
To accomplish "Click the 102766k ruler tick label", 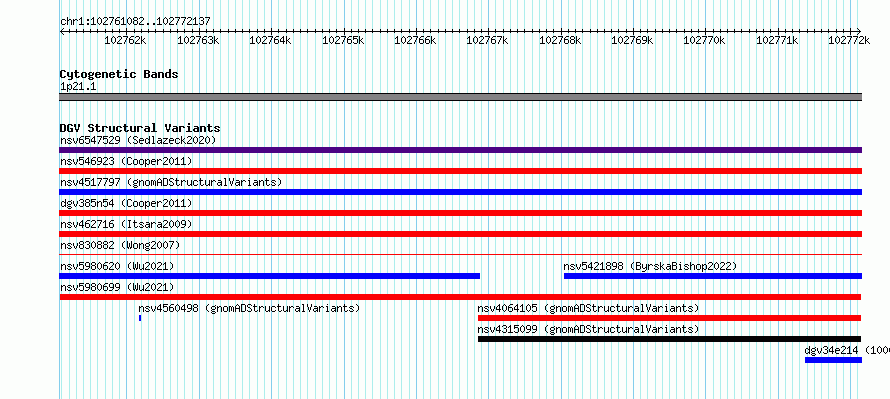I will (415, 40).
